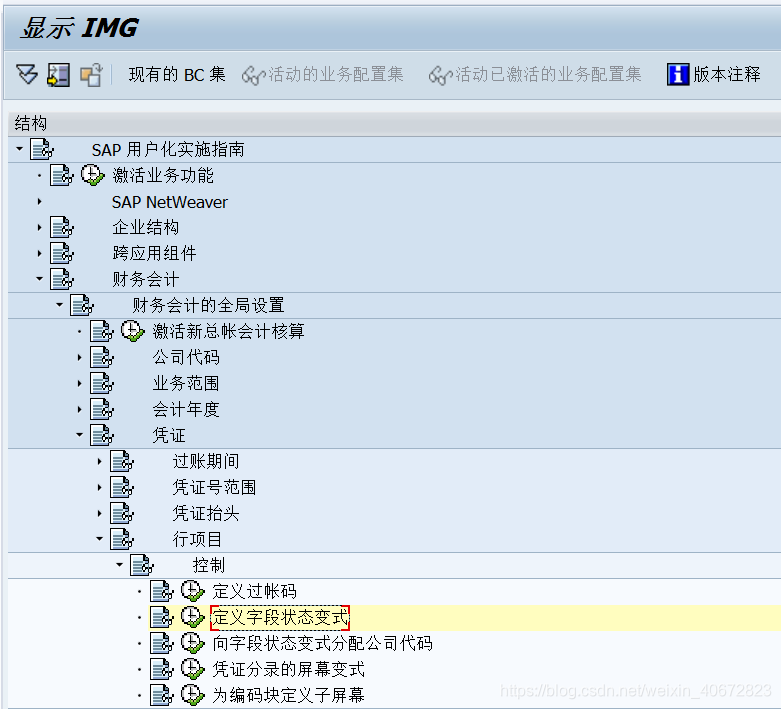Execute activity clock icon for 凭证分录的屏幕变式
Image resolution: width=781 pixels, height=709 pixels.
point(192,669)
